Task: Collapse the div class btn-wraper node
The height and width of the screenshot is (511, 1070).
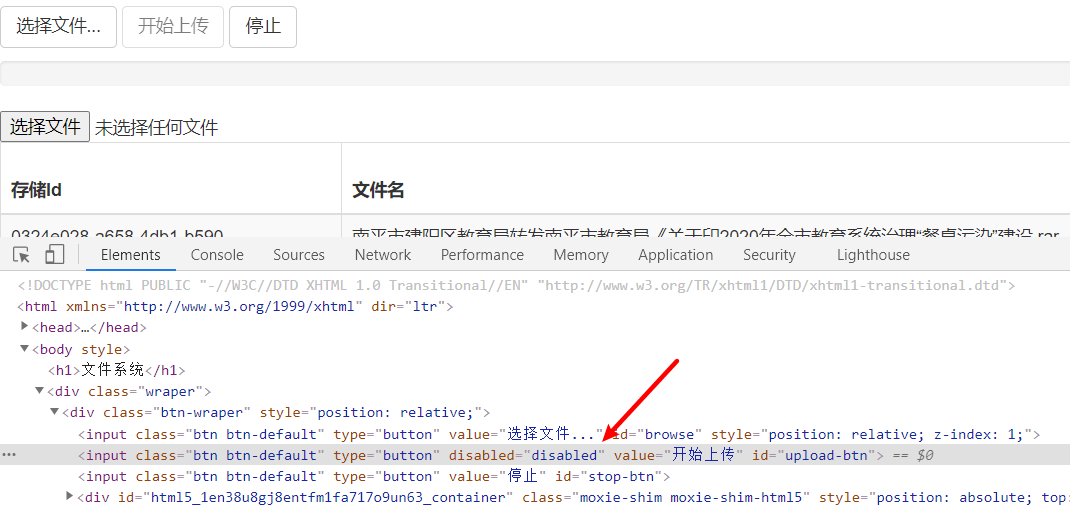Action: tap(54, 412)
